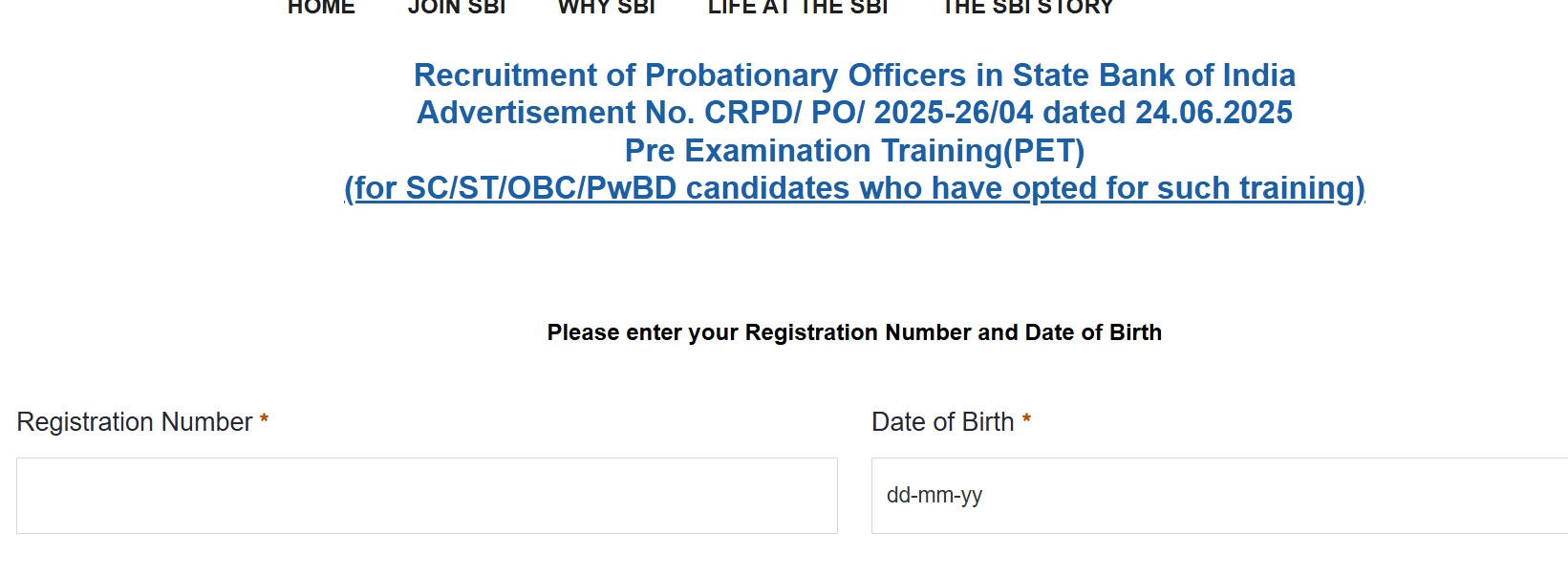Click the red asterisk beside Registration Number
This screenshot has width=1568, height=576.
(265, 419)
